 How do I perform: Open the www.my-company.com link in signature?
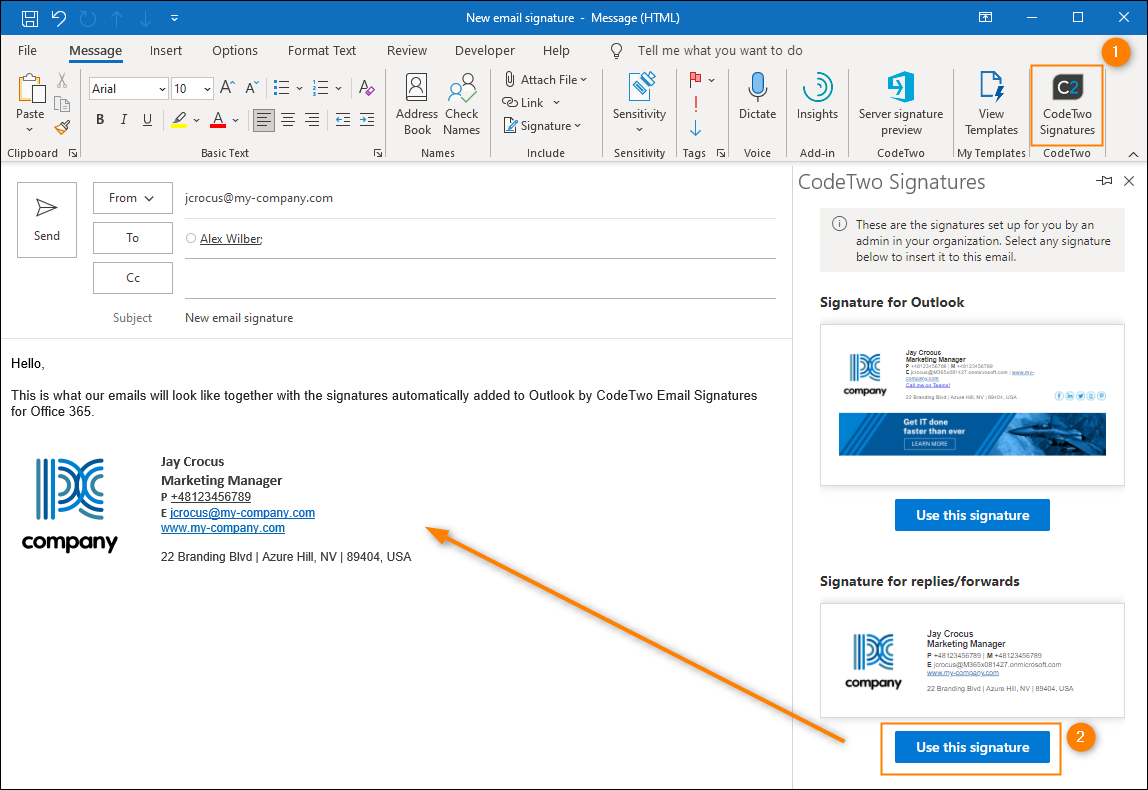[x=223, y=528]
